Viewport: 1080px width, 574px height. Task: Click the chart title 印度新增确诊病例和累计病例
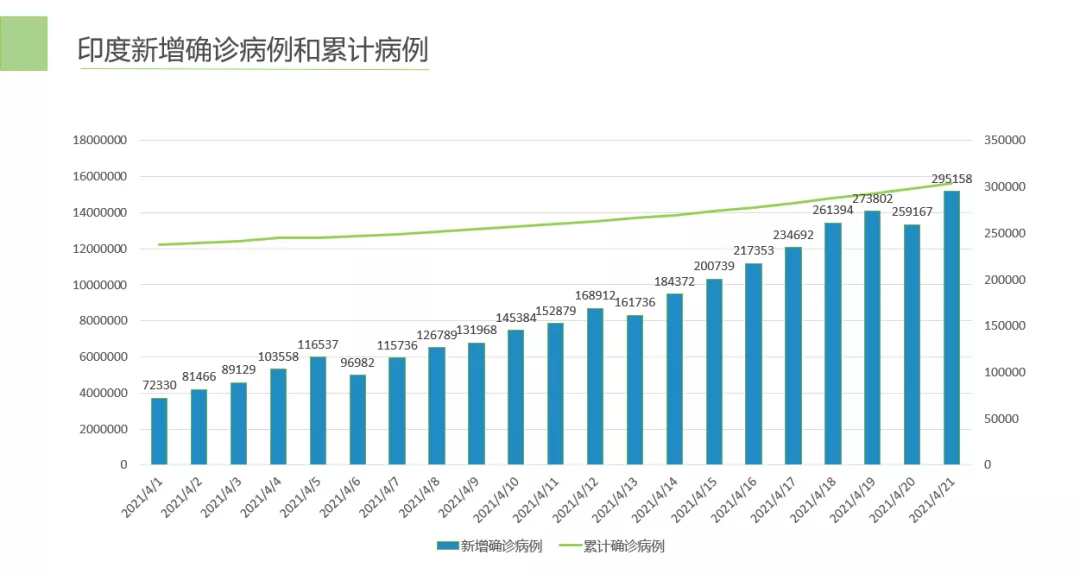coord(253,50)
